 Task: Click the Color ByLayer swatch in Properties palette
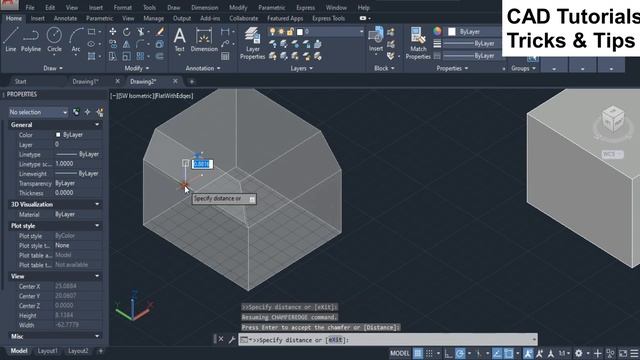58,135
